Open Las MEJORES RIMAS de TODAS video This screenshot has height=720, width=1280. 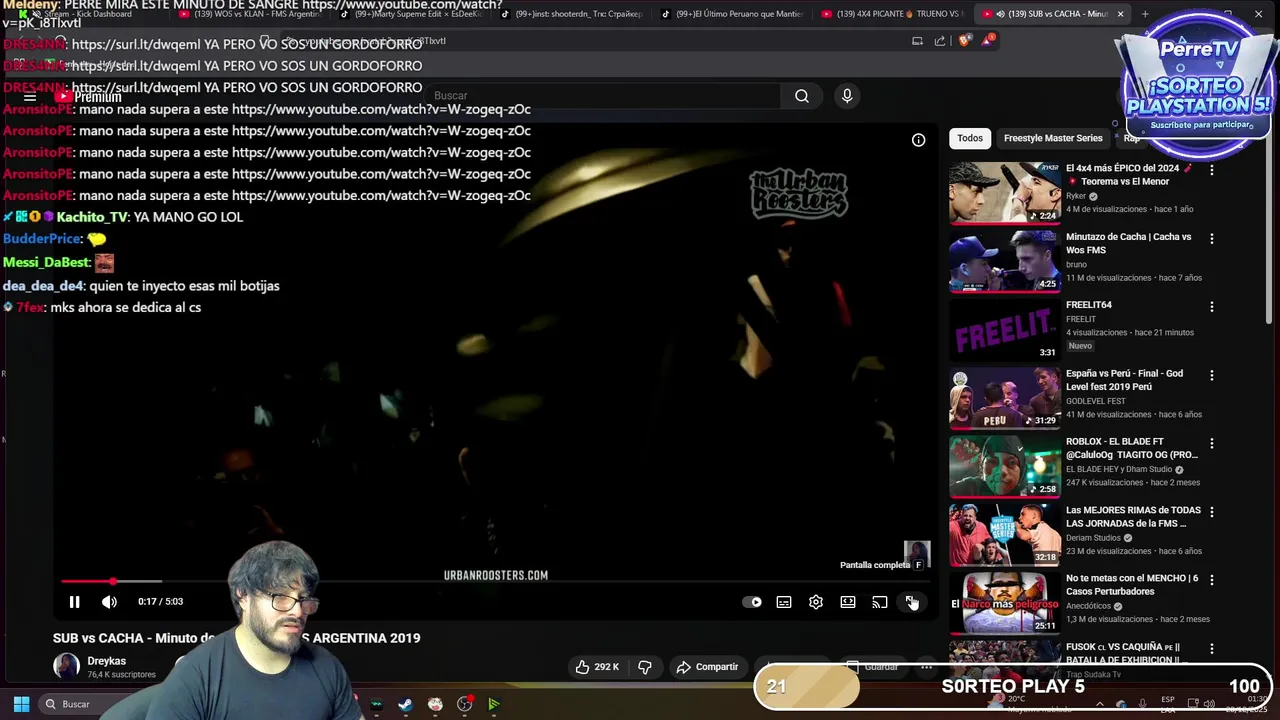tap(1133, 516)
